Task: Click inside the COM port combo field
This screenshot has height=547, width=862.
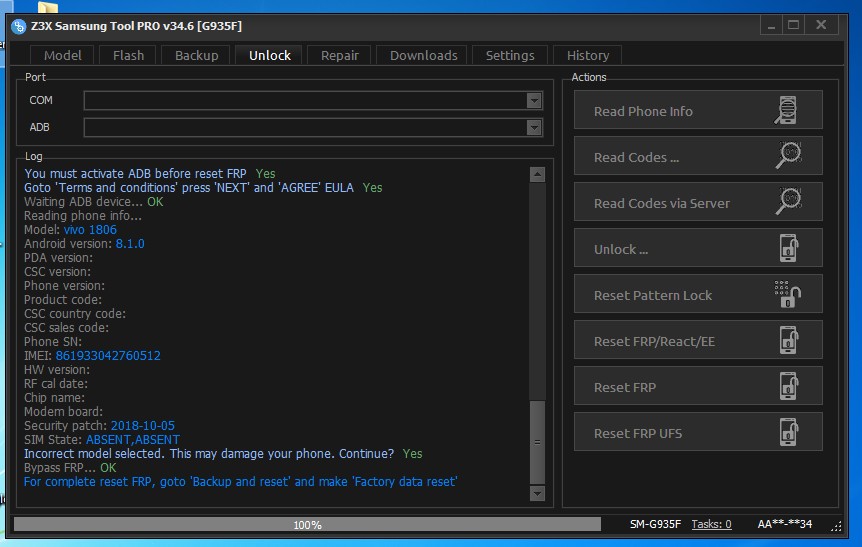Action: [313, 101]
